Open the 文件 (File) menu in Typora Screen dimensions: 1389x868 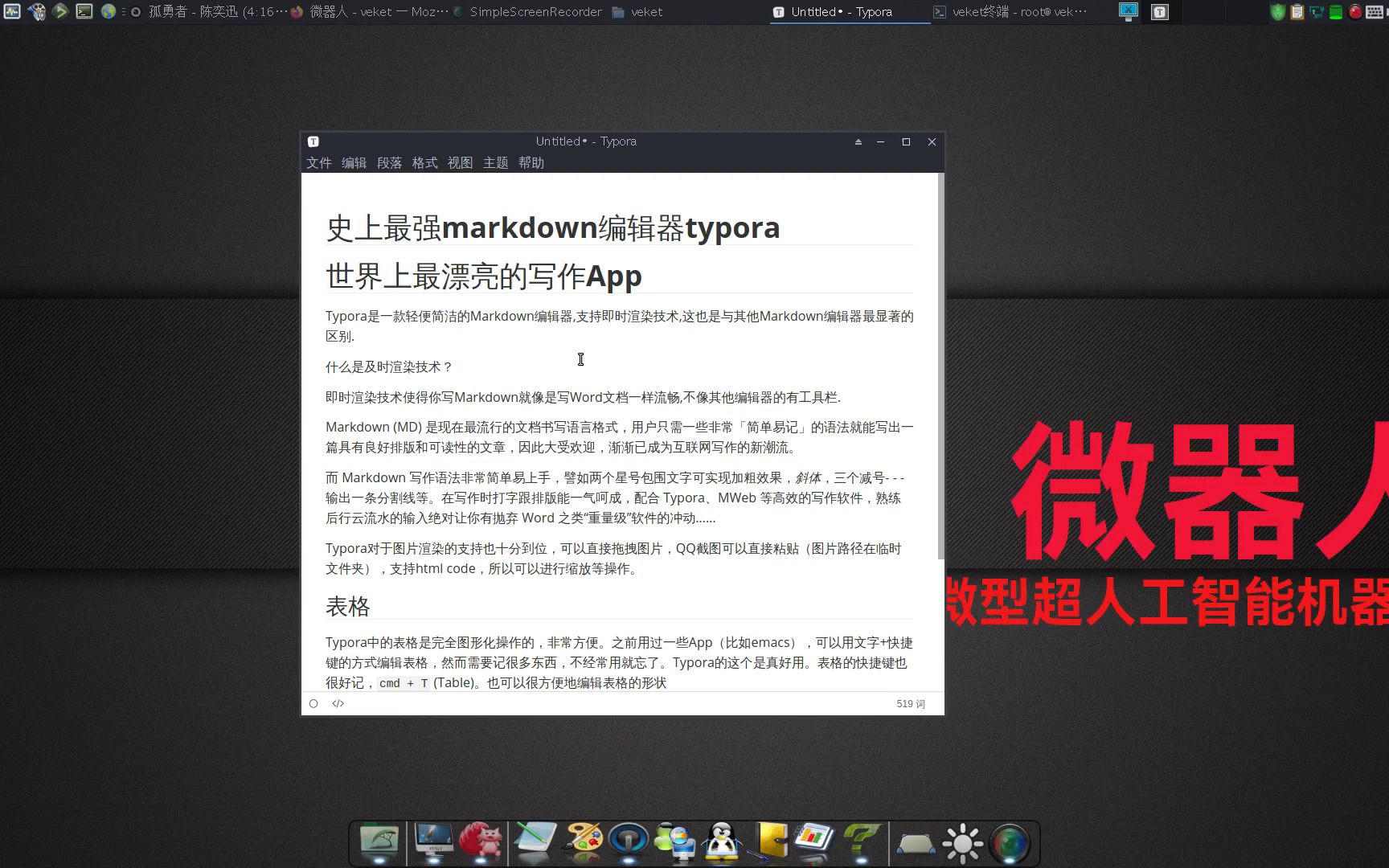pyautogui.click(x=318, y=162)
